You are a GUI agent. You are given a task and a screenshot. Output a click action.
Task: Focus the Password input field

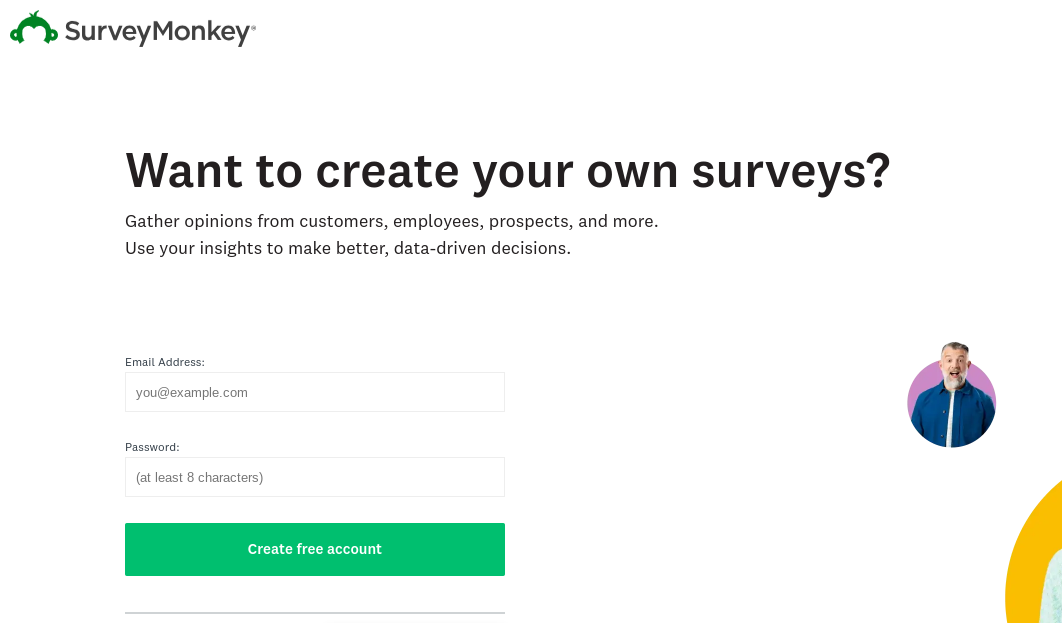point(314,477)
